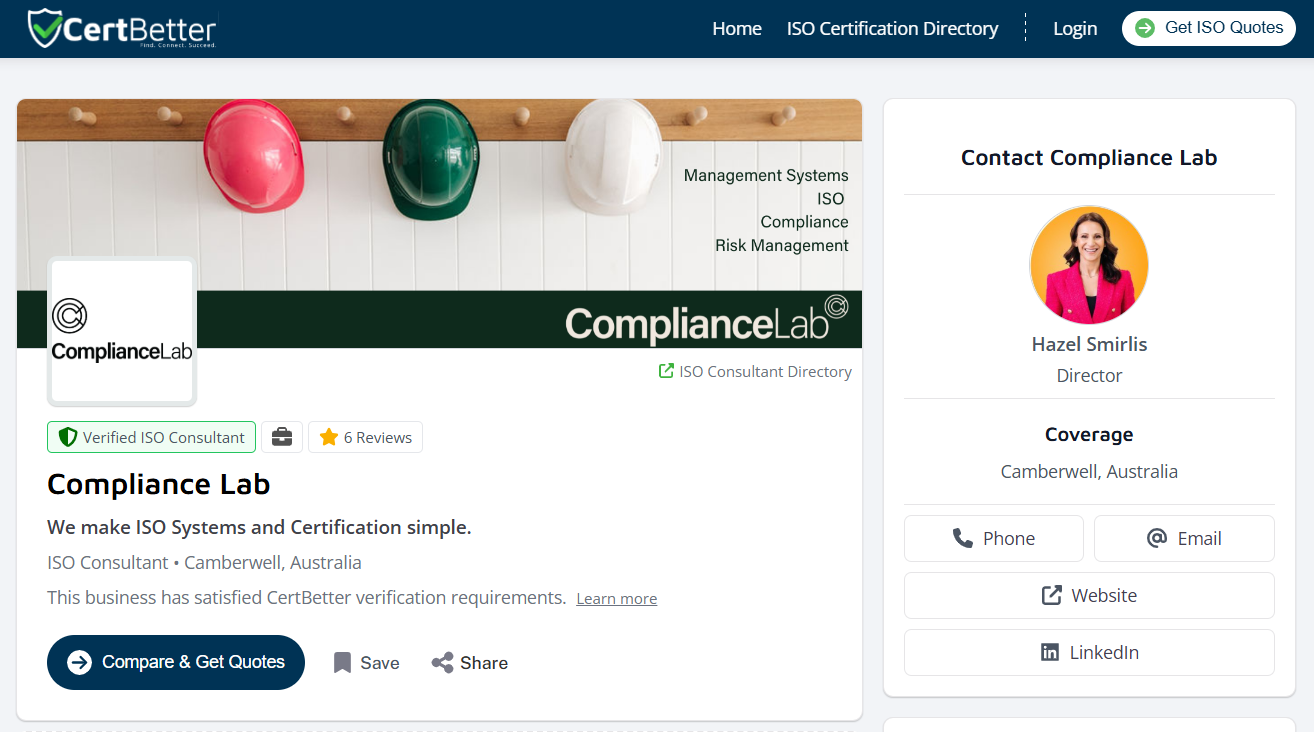Screen dimensions: 1314x732
Task: Open the Home menu item
Action: 737,29
